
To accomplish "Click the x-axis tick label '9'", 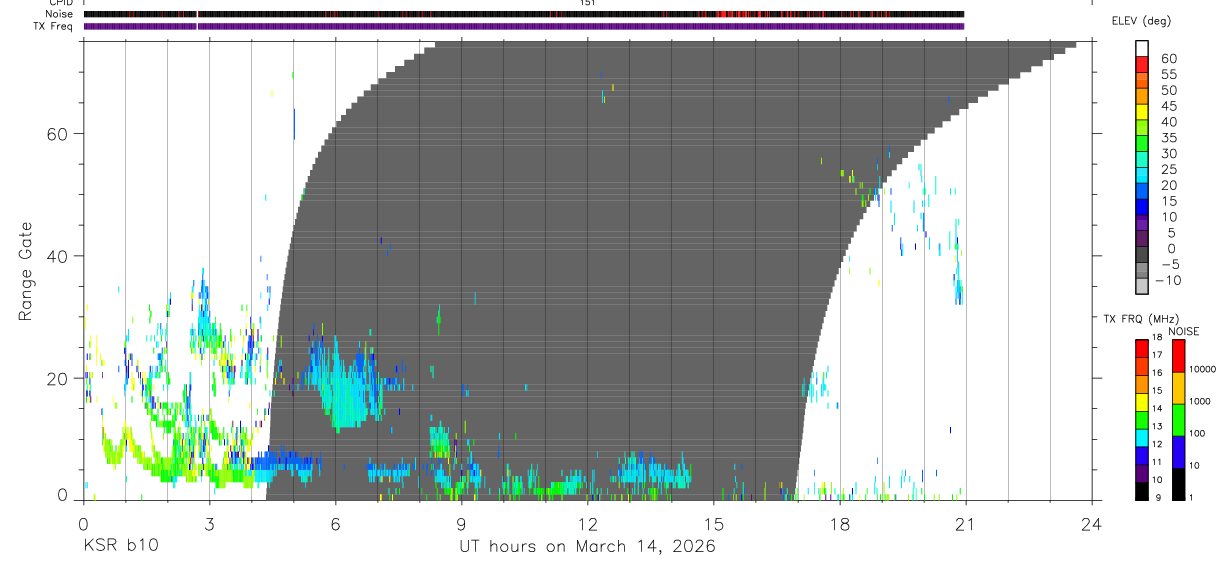I will [462, 523].
